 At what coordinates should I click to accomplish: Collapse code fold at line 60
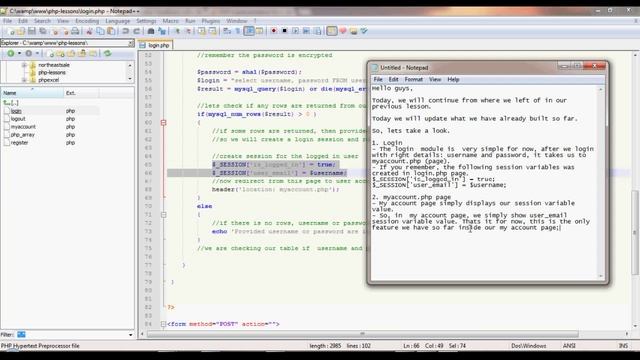tap(163, 122)
